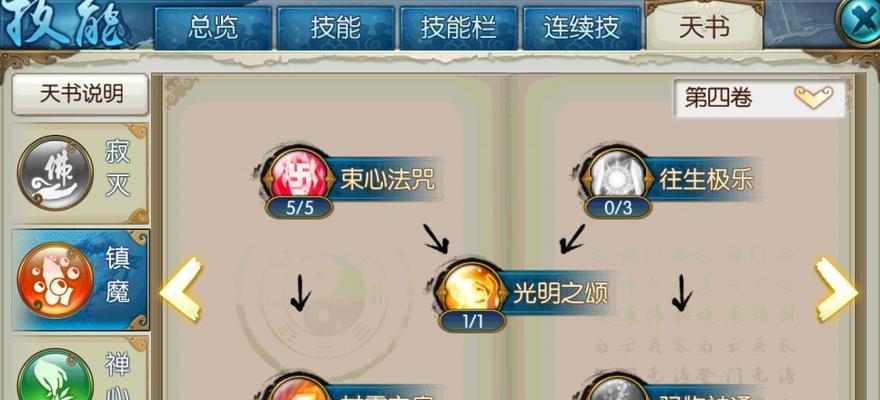The width and height of the screenshot is (880, 400).
Task: Open the 第四卷 volume dropdown
Action: (x=760, y=99)
